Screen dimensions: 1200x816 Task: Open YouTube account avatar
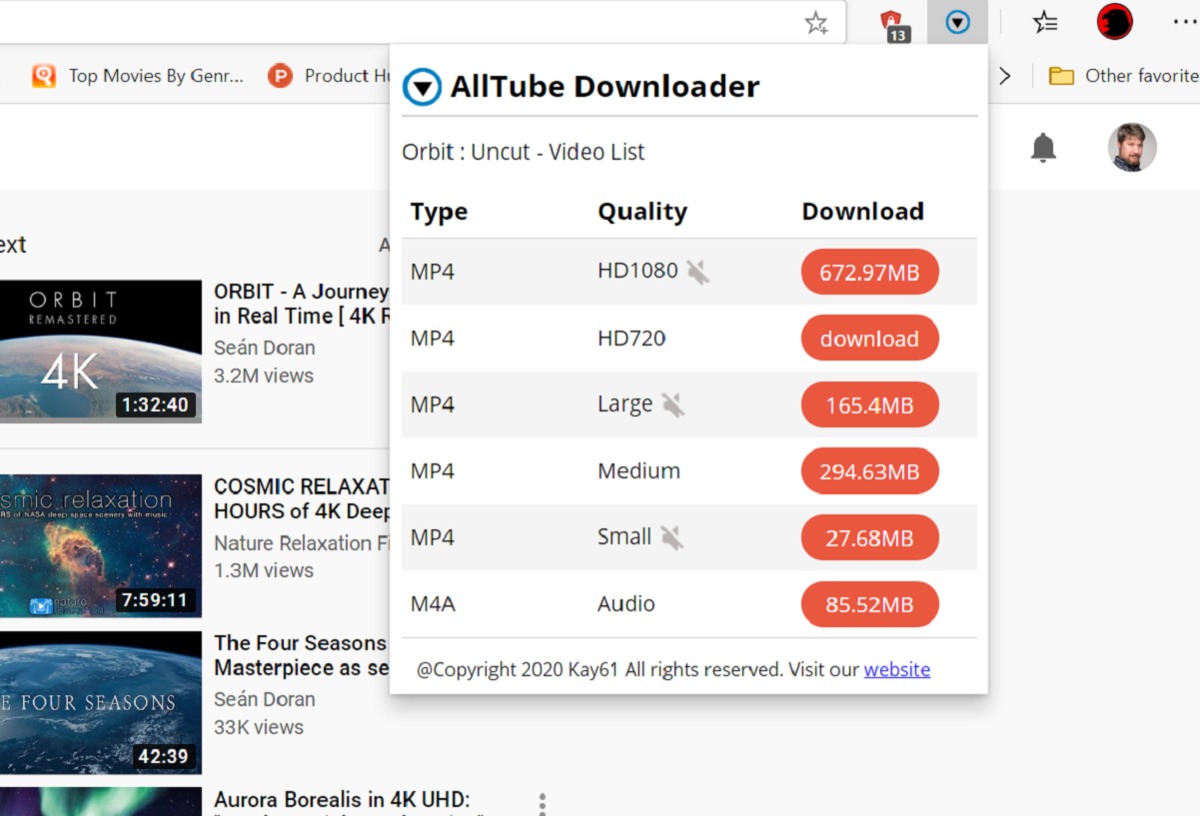point(1132,148)
